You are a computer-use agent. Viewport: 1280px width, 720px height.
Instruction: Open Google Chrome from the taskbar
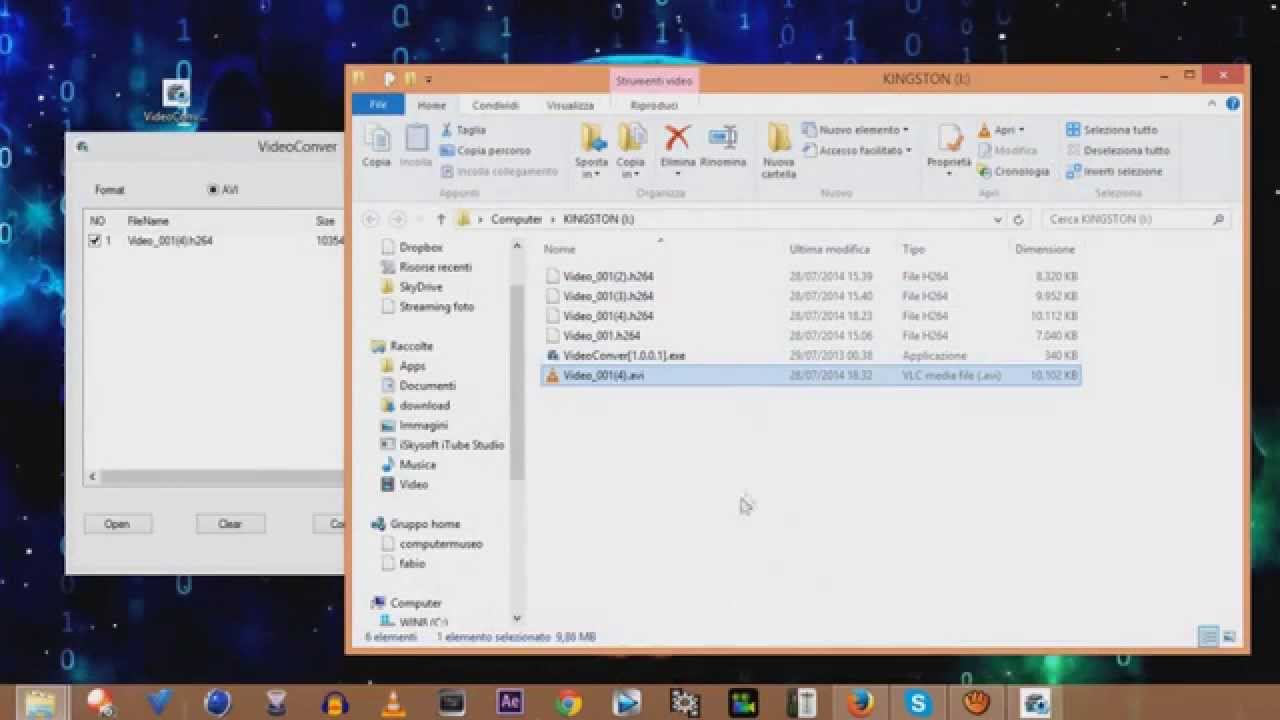569,703
